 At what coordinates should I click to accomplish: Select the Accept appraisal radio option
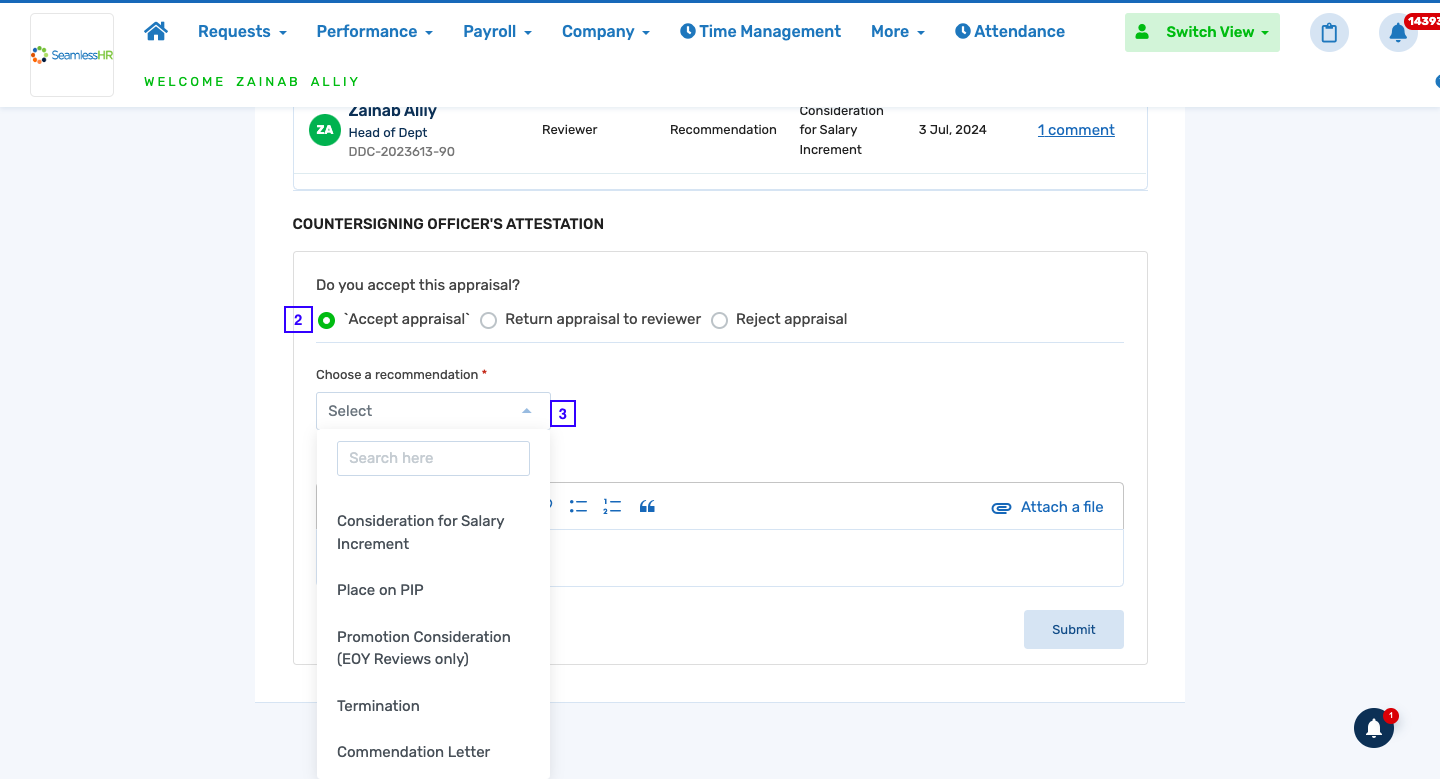(327, 320)
